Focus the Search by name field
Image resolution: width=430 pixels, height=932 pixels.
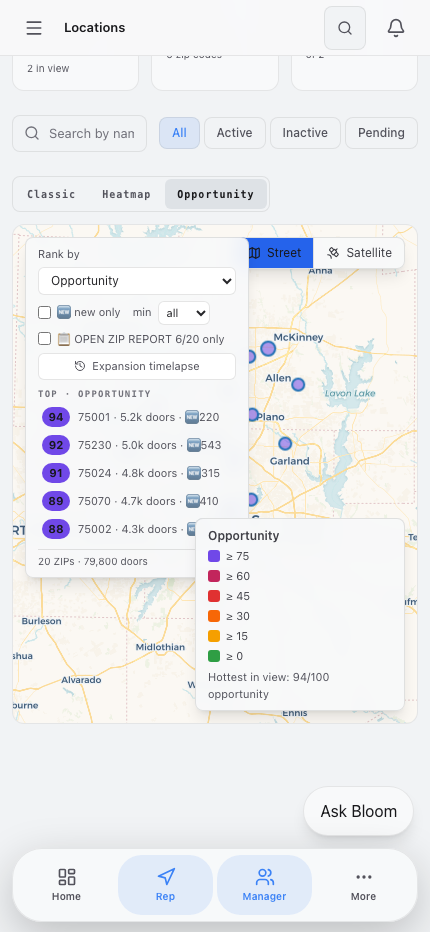[x=80, y=133]
